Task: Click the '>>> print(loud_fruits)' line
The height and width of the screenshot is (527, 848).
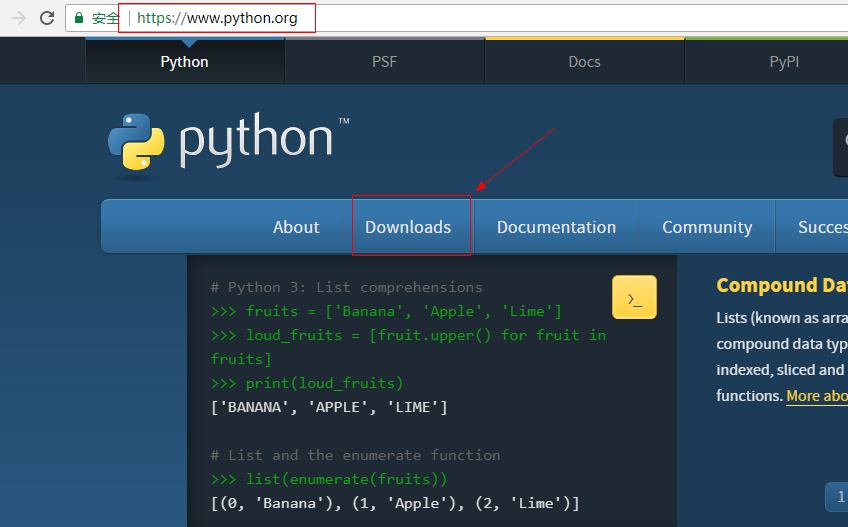Action: tap(307, 383)
